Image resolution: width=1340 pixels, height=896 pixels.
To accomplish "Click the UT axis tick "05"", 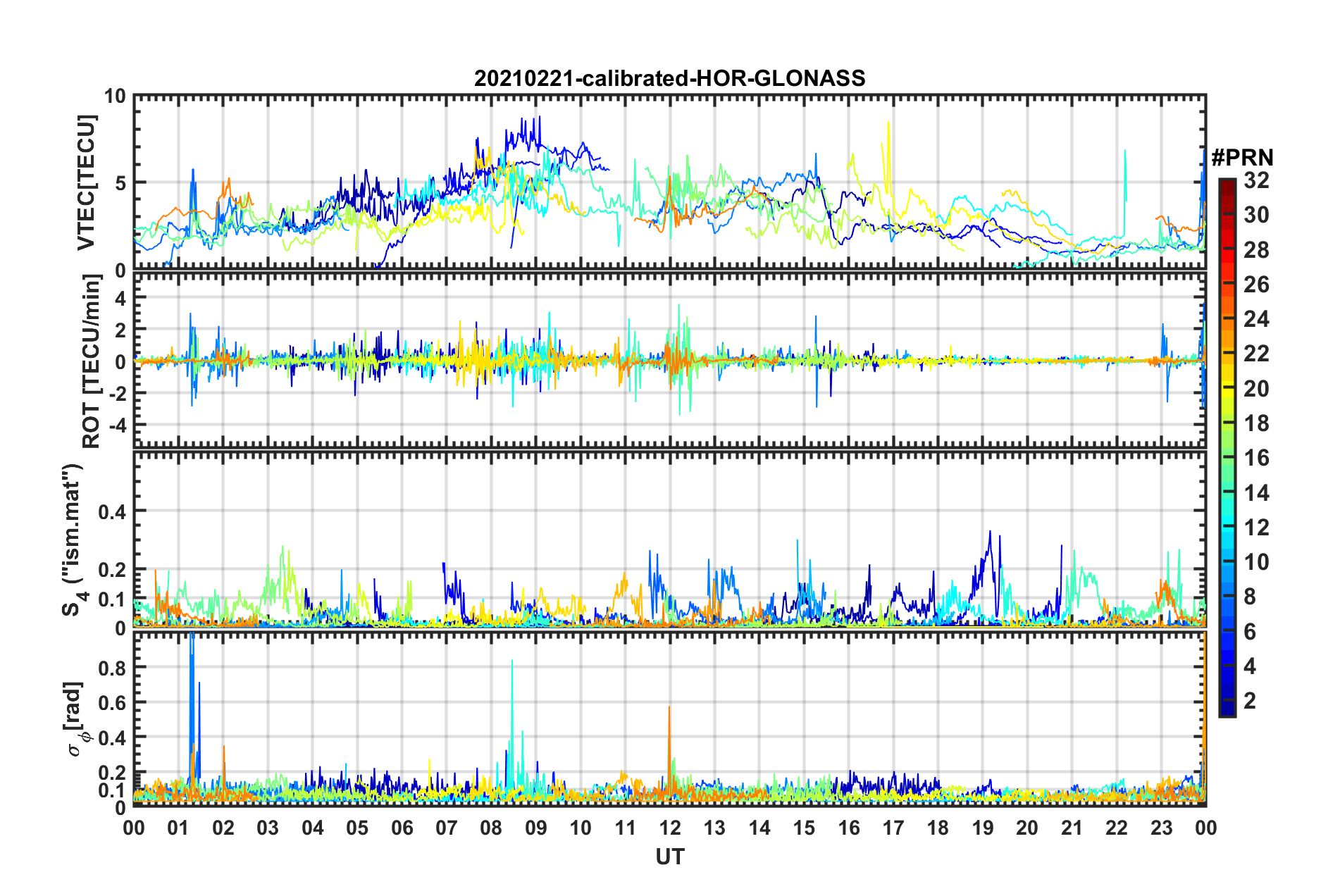I will (357, 828).
